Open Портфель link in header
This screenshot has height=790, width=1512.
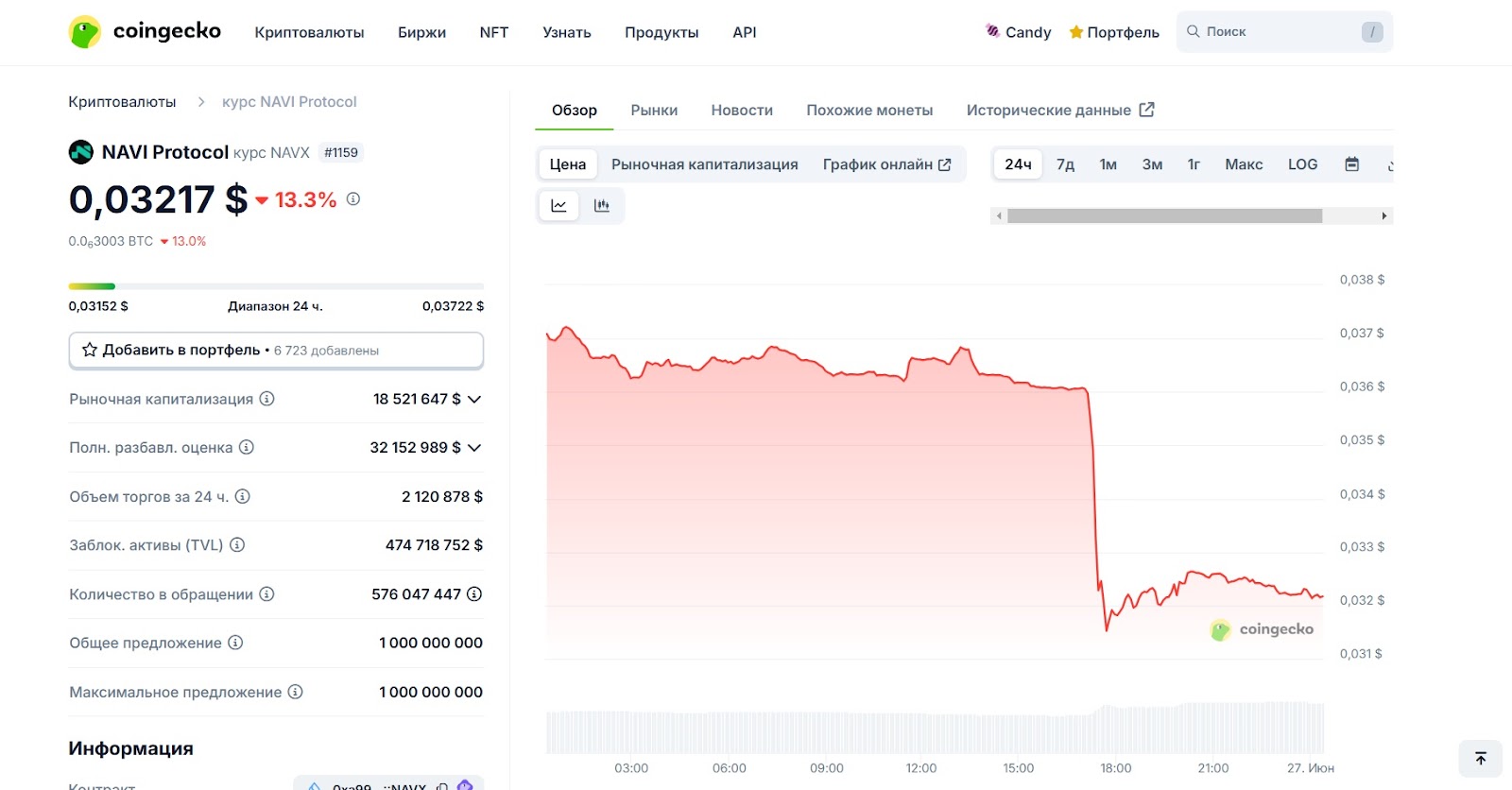(1113, 32)
